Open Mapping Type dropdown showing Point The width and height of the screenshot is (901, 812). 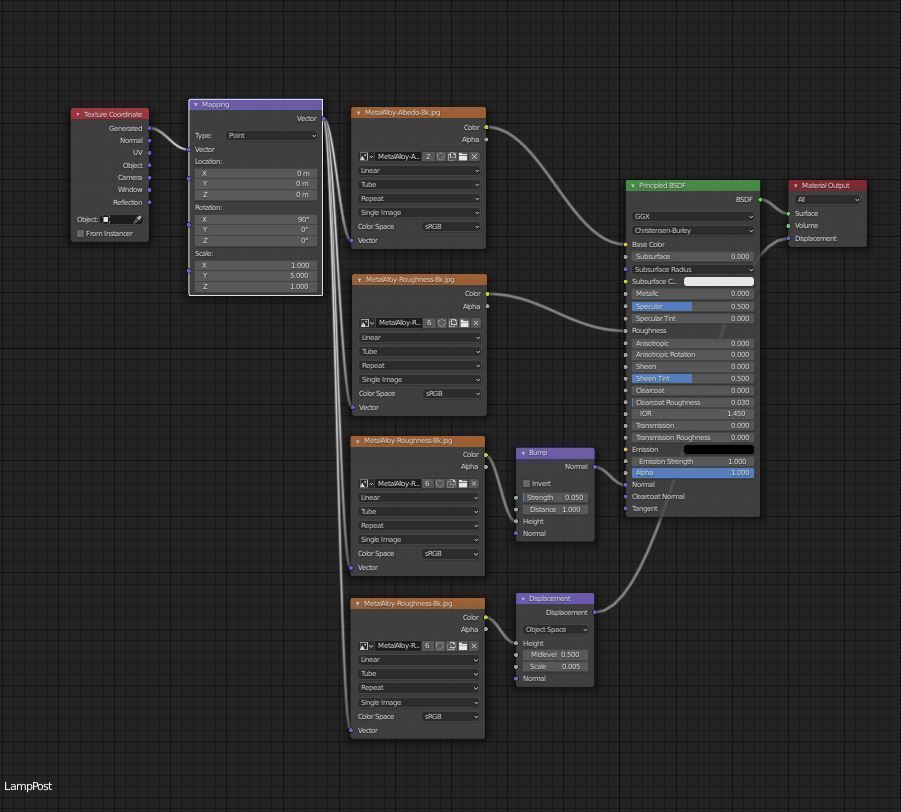click(272, 136)
